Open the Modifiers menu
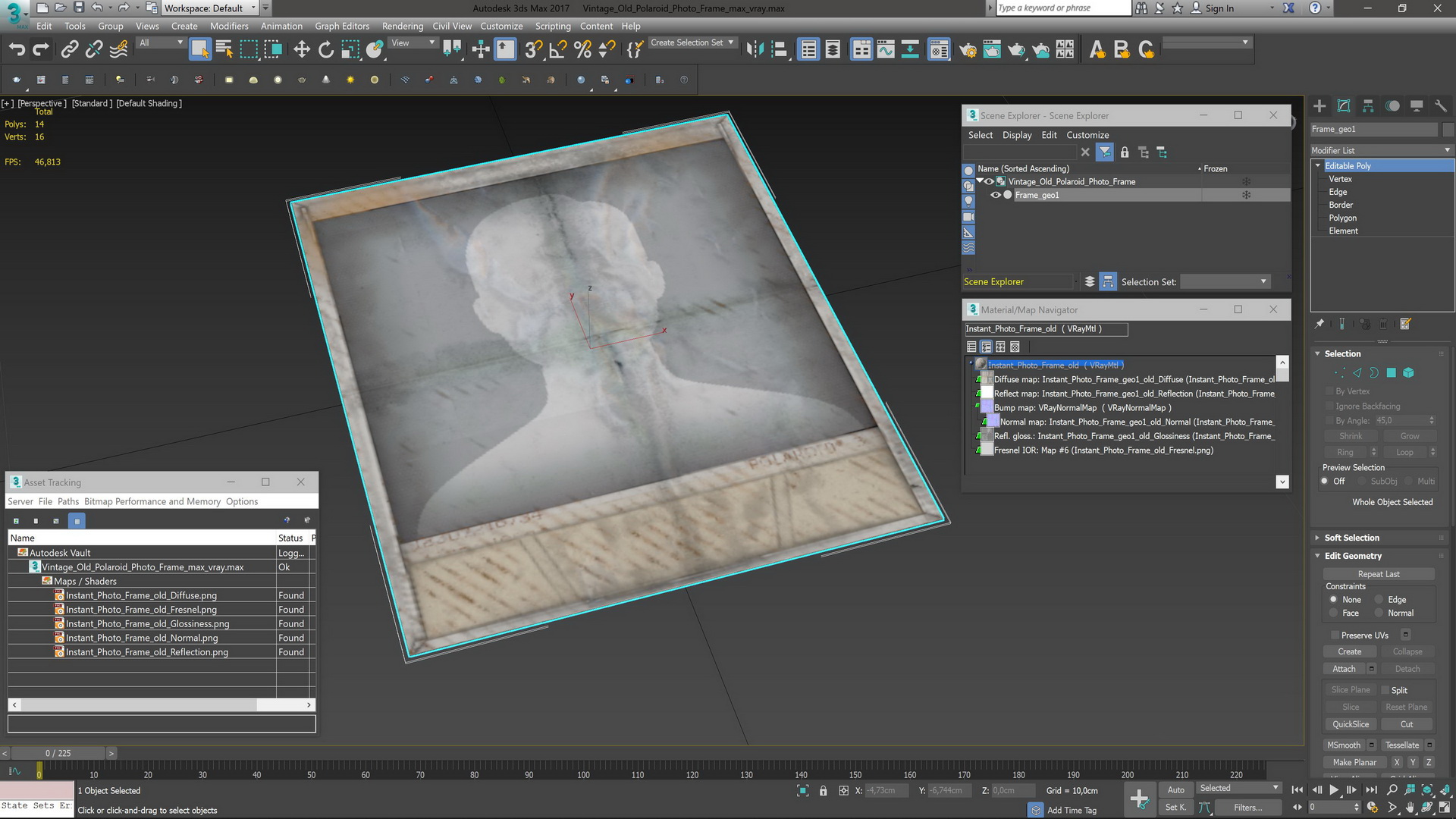Screen dimensions: 1456x819 (x=229, y=26)
